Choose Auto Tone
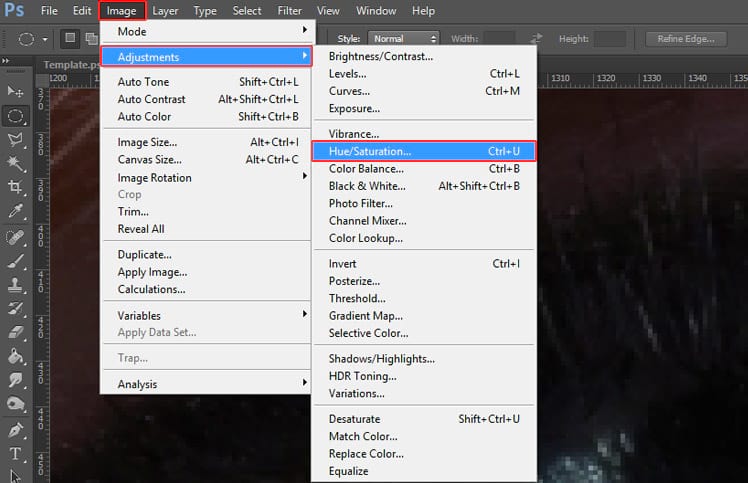748x483 pixels. (x=206, y=82)
